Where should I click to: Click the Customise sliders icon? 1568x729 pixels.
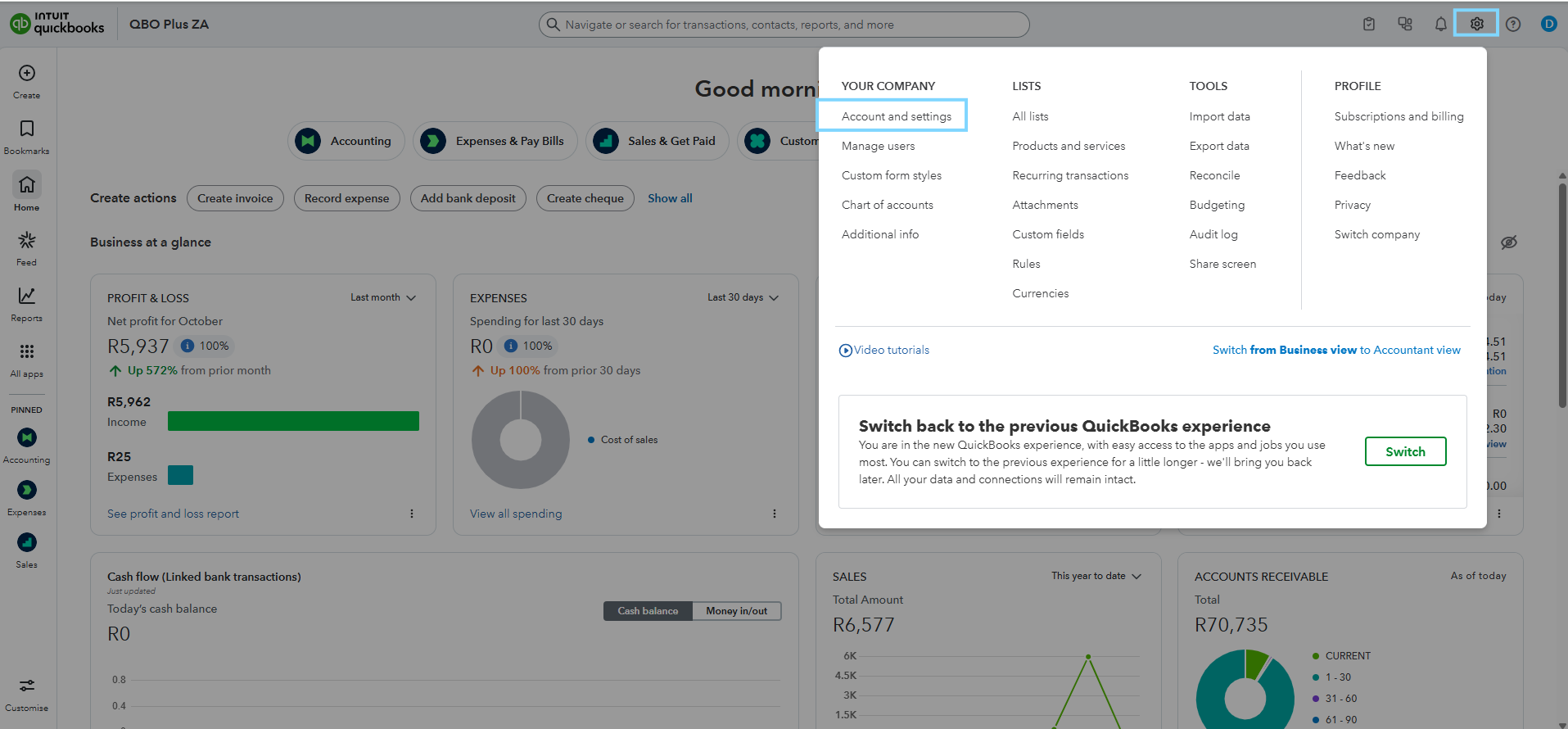(27, 686)
